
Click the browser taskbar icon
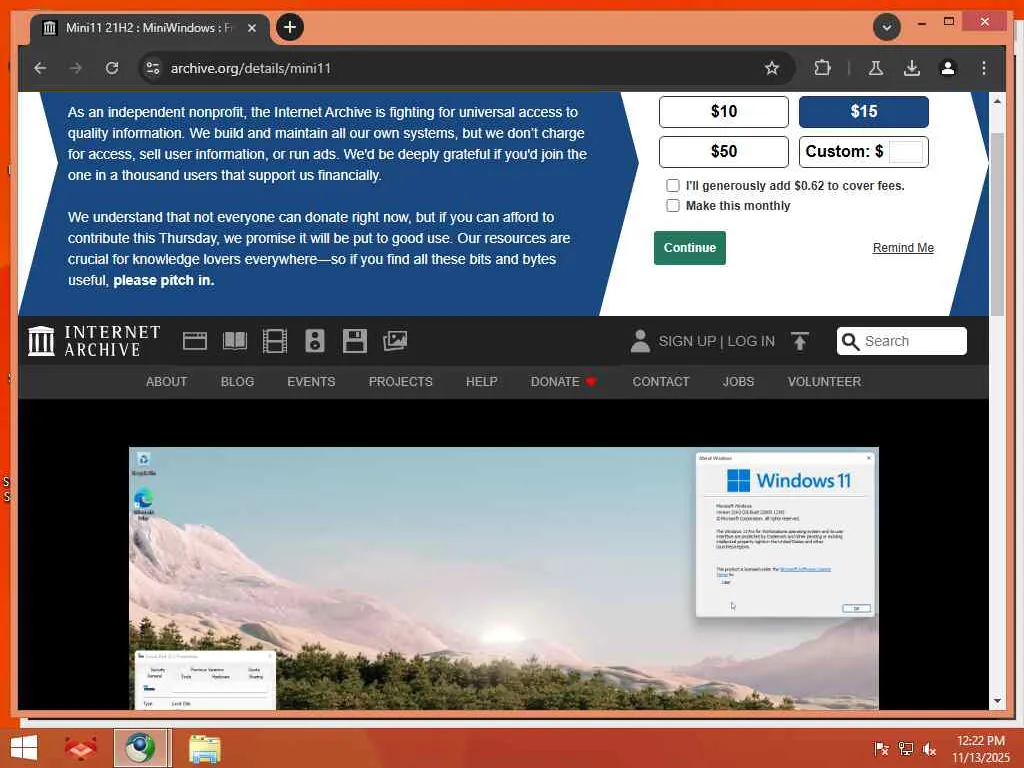[141, 748]
